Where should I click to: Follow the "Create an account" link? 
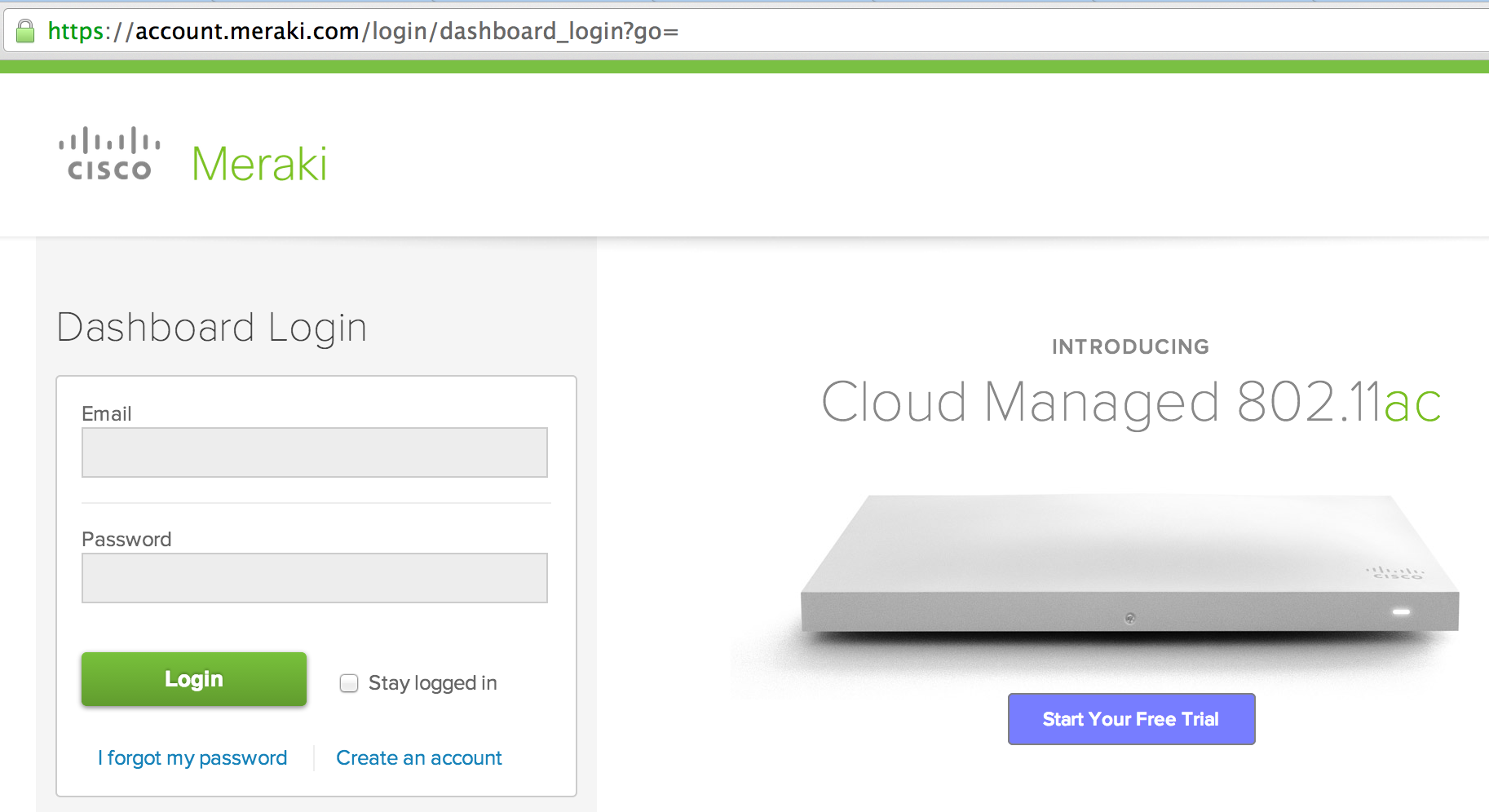419,758
